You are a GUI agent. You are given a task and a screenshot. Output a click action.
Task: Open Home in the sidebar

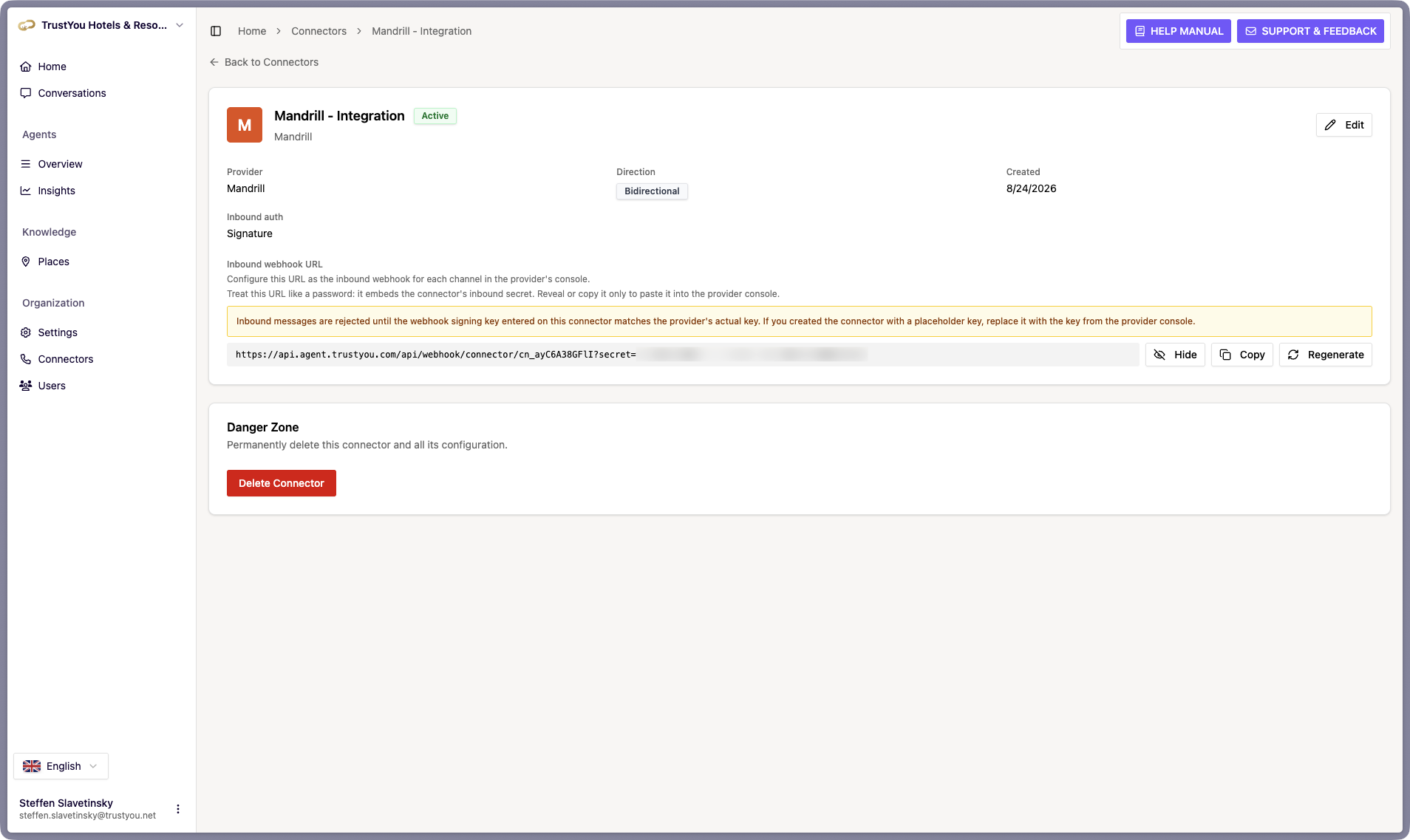[52, 66]
